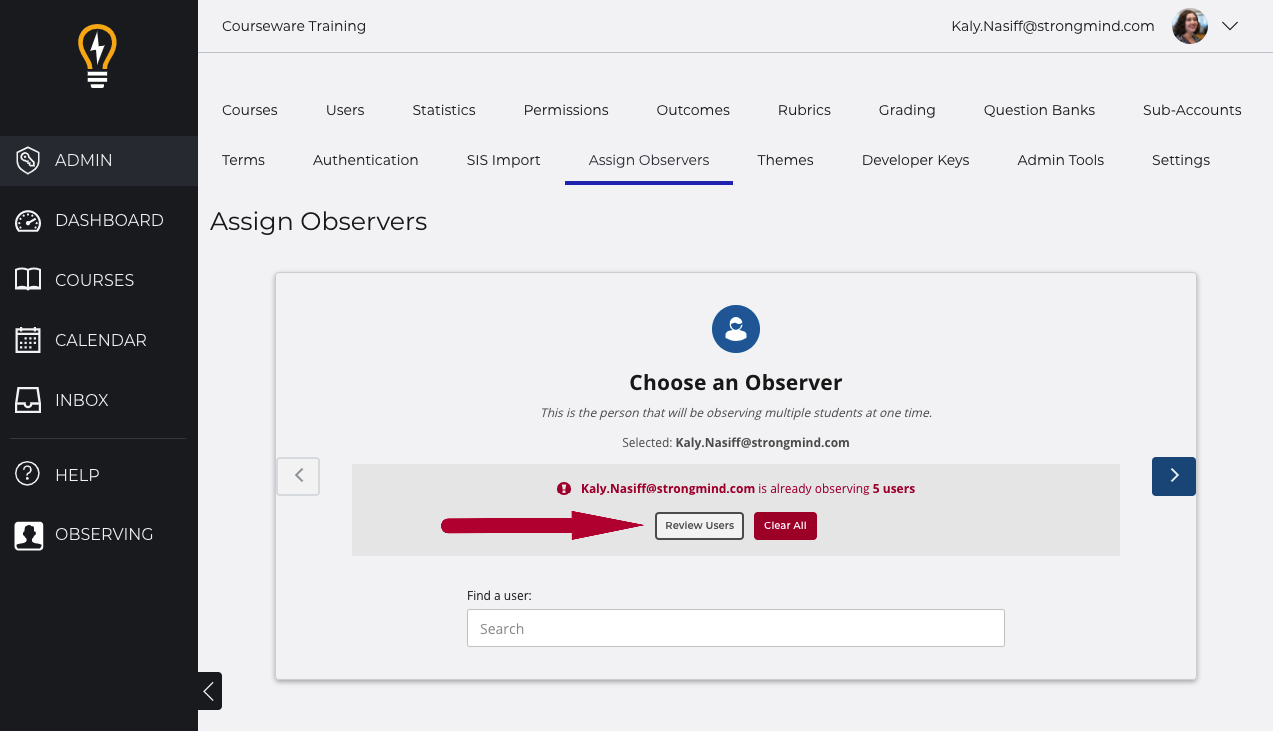Click Kaly.Nasiff@strongmind.com in the header

pos(1053,26)
